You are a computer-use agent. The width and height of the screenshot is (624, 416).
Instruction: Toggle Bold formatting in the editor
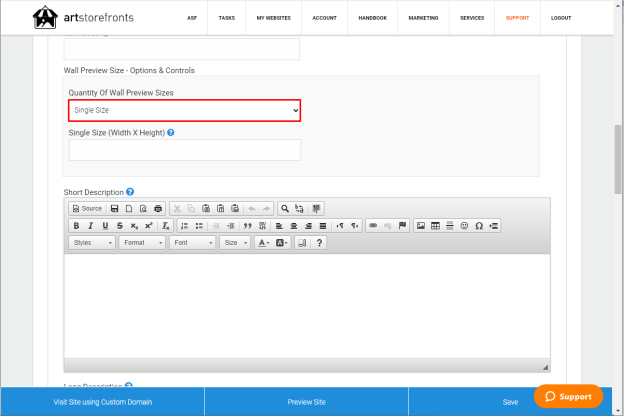tap(76, 226)
